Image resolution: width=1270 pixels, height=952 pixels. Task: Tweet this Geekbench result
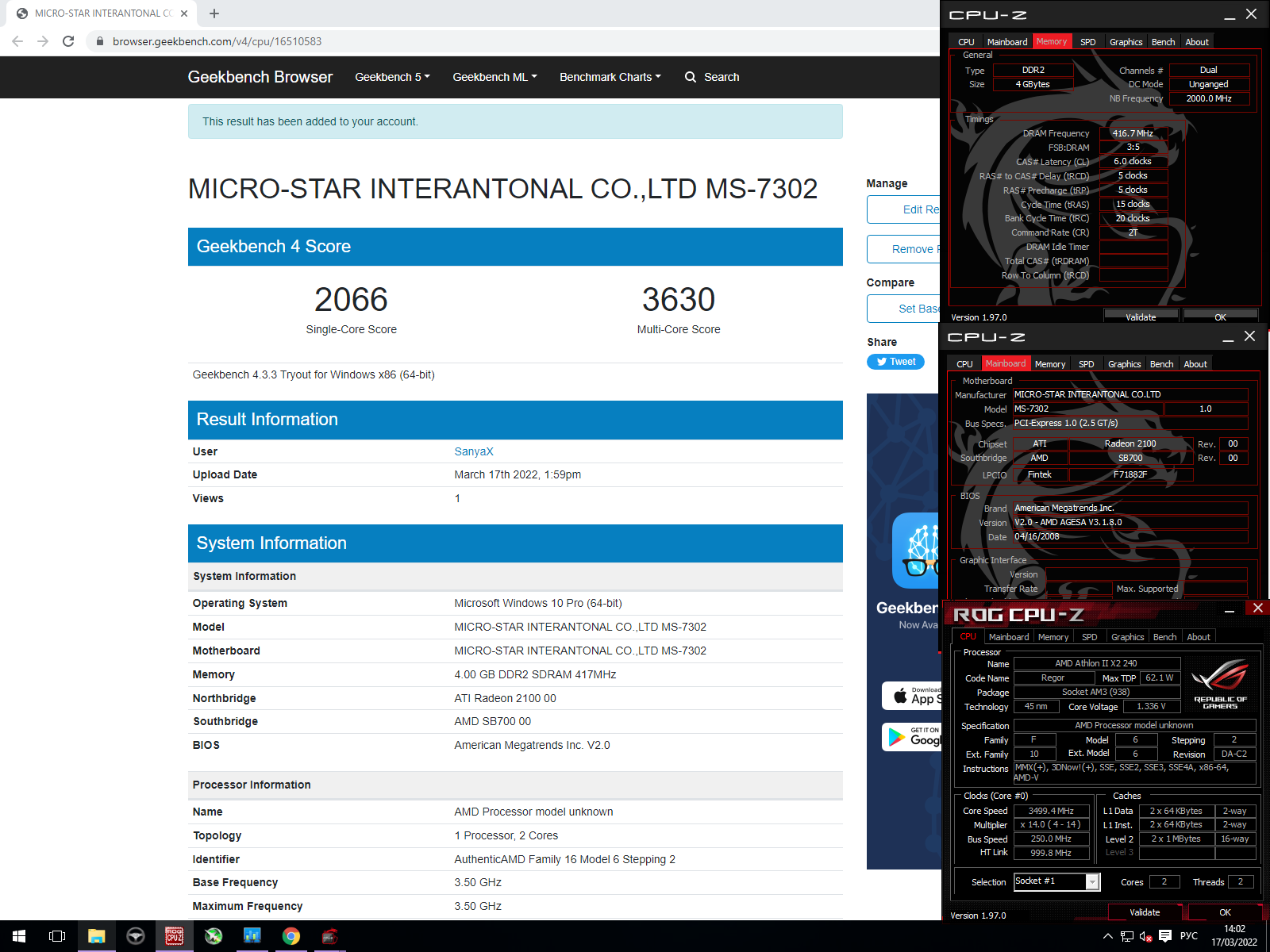point(895,362)
